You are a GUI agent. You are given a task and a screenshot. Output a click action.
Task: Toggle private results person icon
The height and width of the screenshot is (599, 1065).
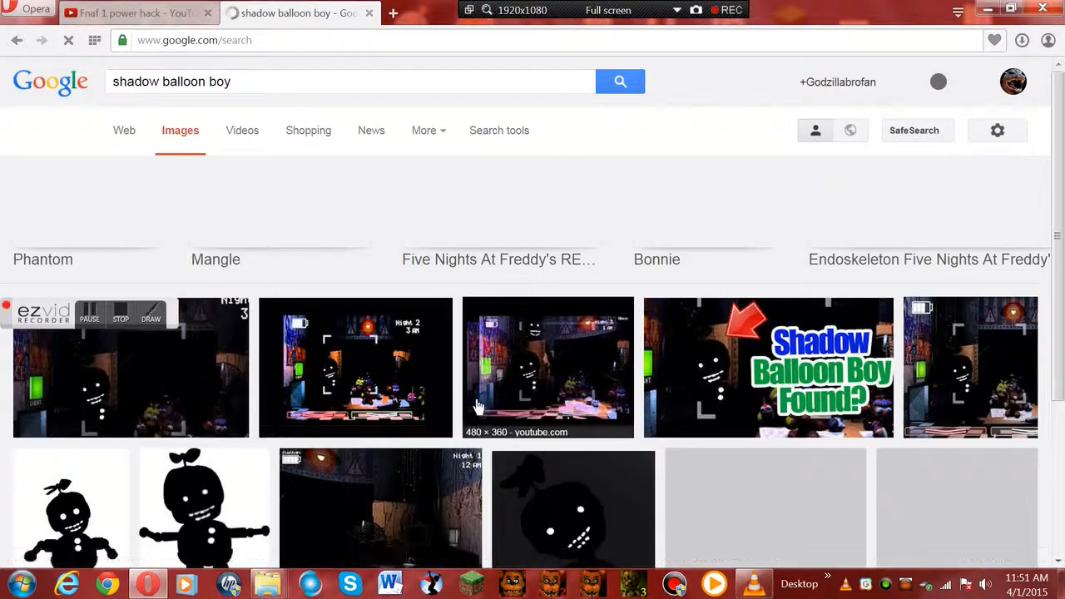pos(815,131)
